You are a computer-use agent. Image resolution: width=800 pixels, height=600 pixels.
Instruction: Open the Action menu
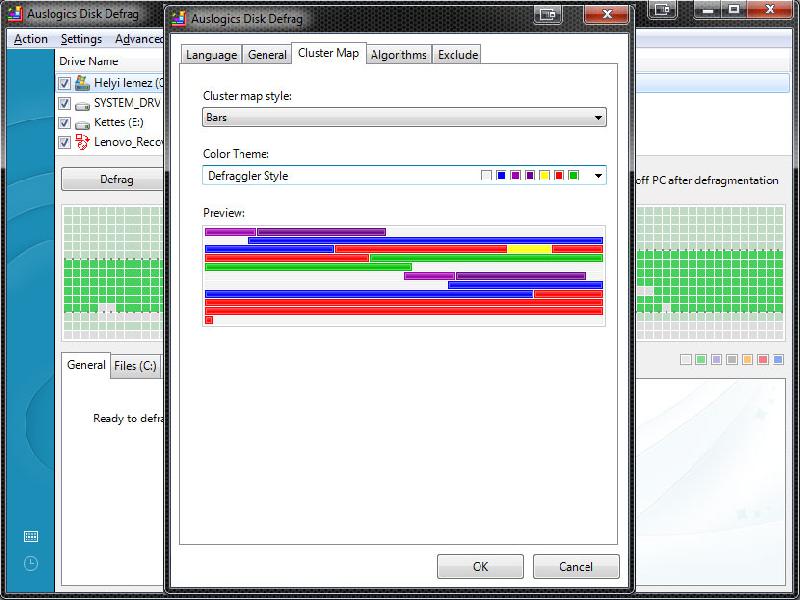point(31,39)
